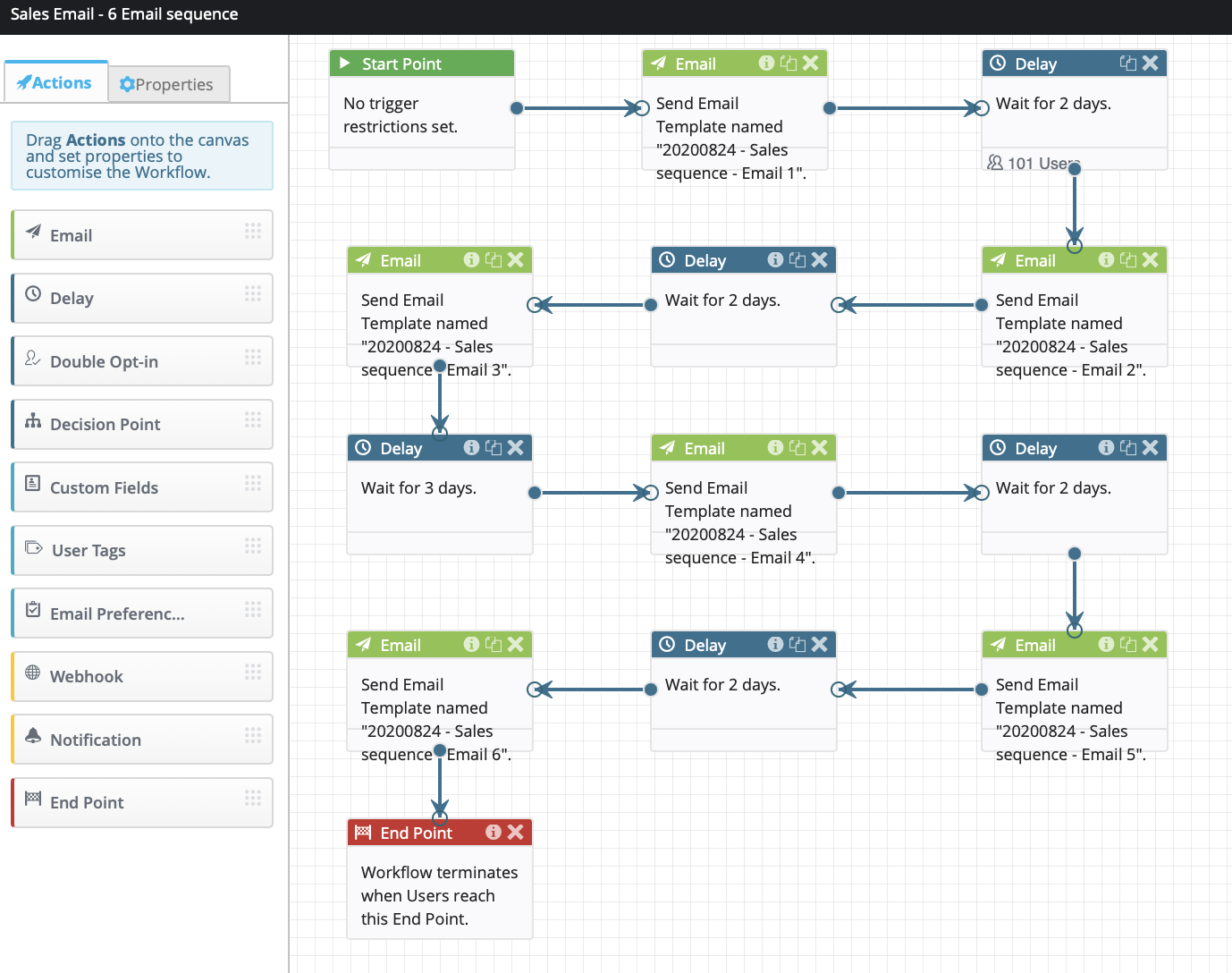Remove the Delay node showing 101 Users
The width and height of the screenshot is (1232, 973).
point(1151,63)
